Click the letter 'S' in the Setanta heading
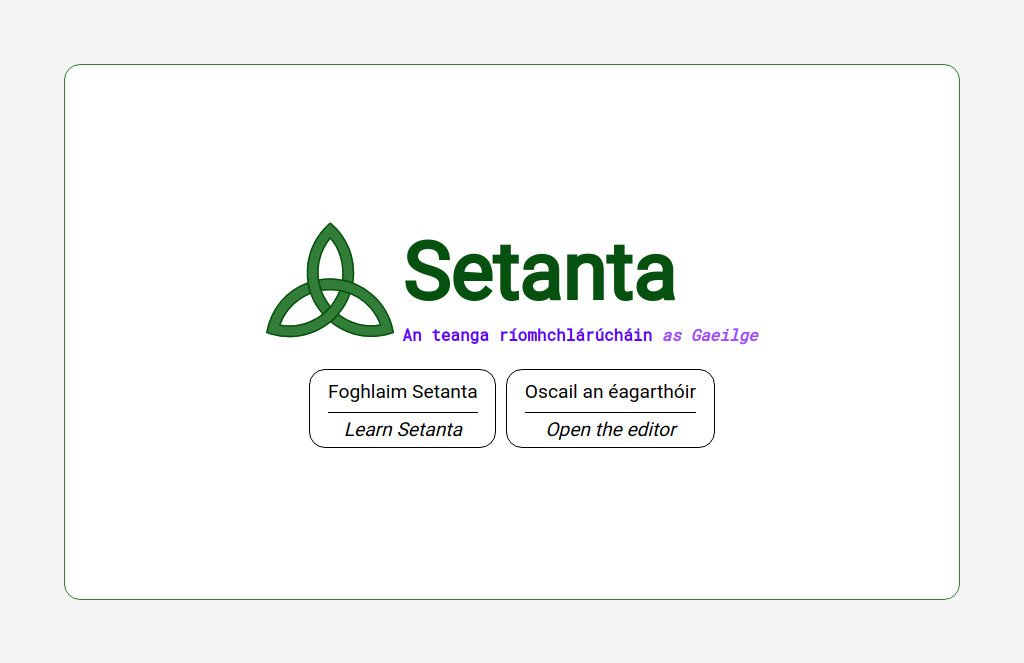 click(x=427, y=271)
